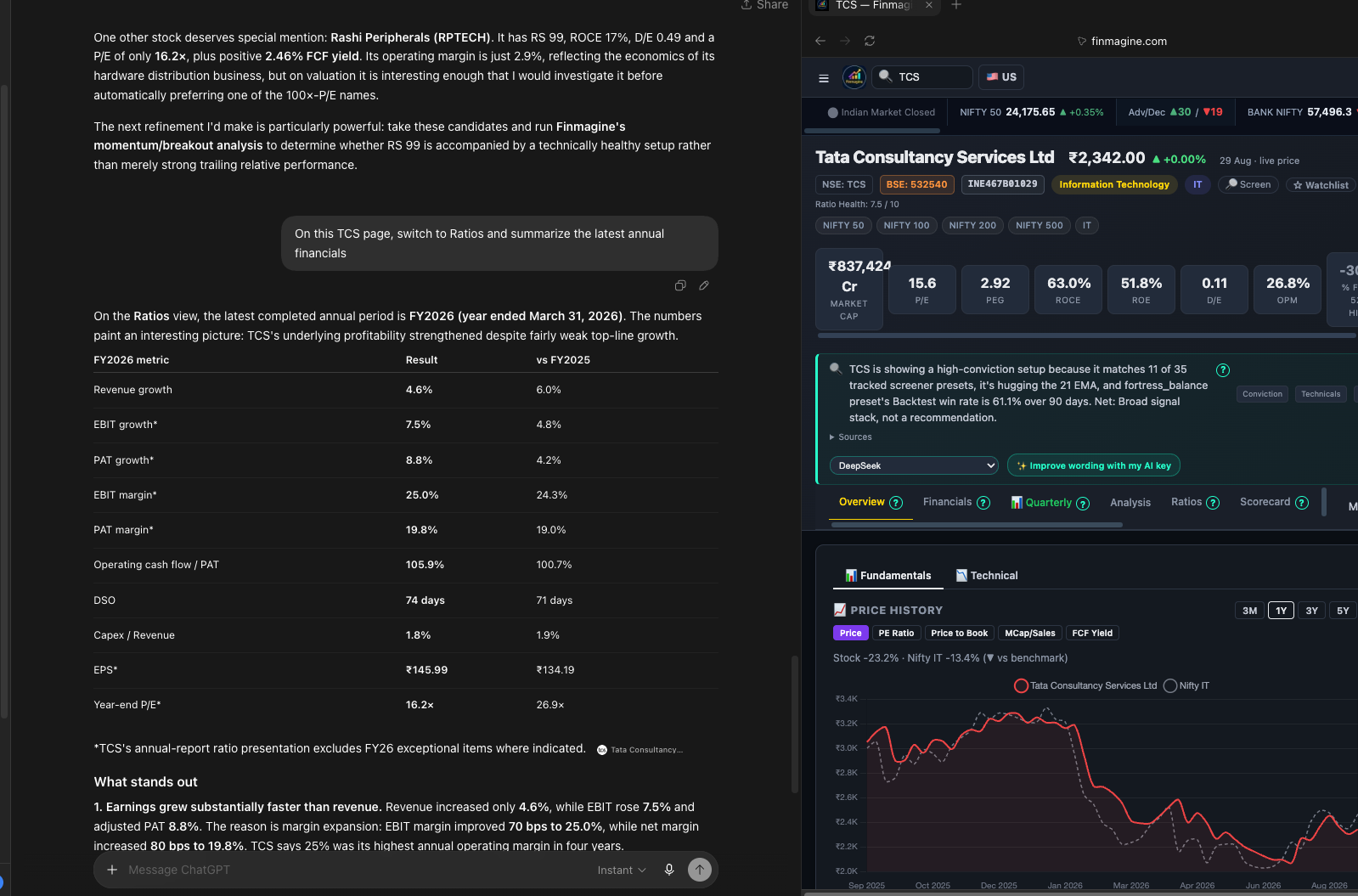Set chart range to 5Y

pyautogui.click(x=1343, y=611)
